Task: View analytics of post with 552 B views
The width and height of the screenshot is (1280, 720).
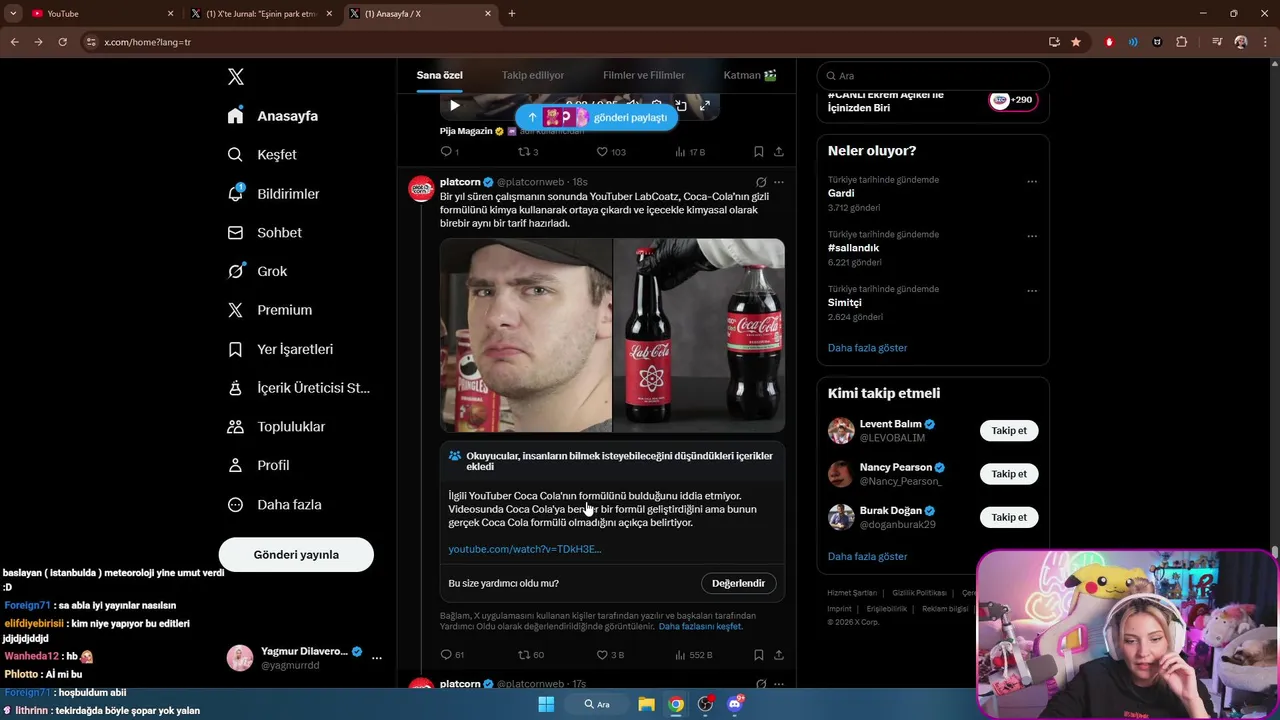Action: (x=693, y=655)
